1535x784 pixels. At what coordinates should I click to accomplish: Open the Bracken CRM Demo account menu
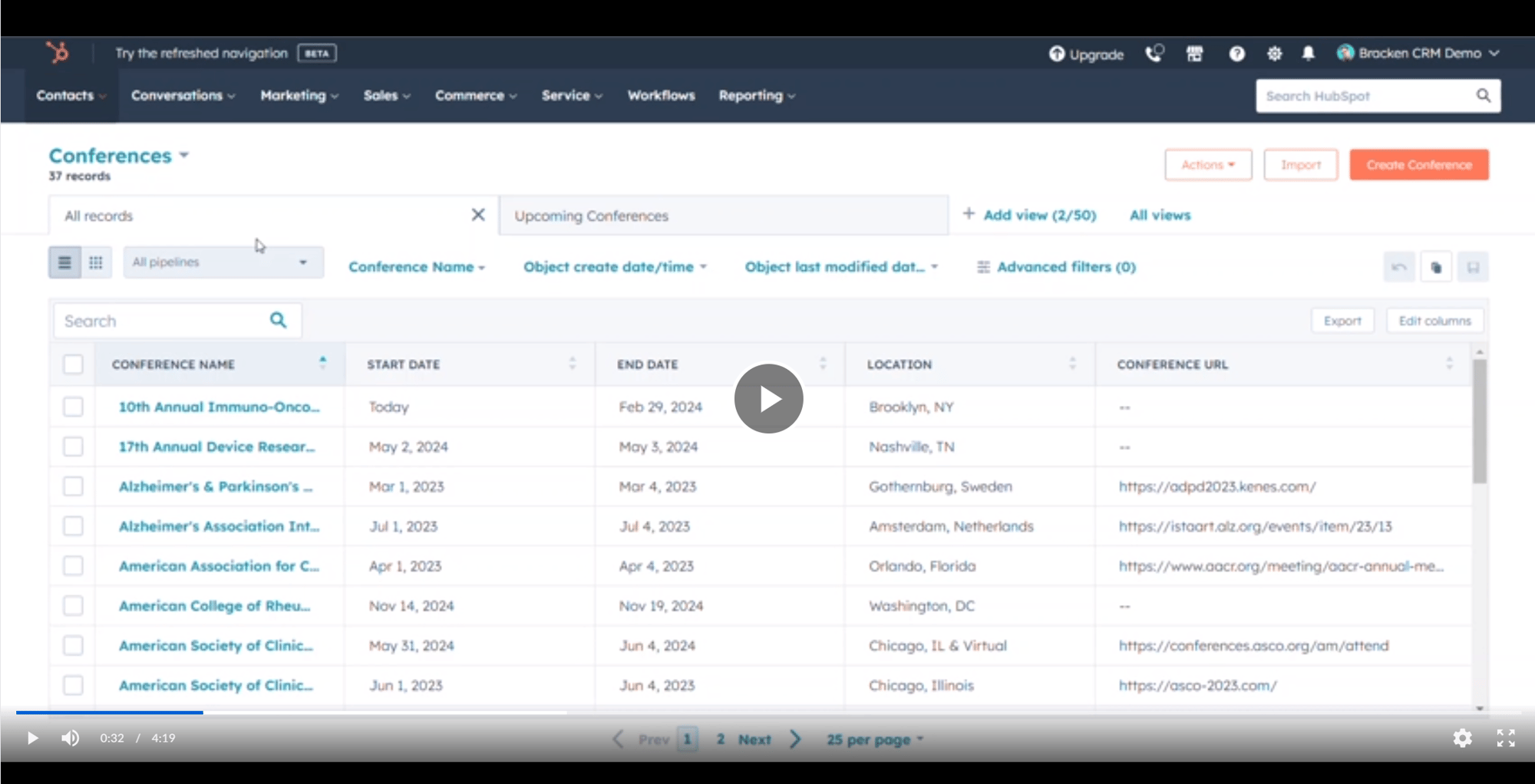(x=1418, y=53)
